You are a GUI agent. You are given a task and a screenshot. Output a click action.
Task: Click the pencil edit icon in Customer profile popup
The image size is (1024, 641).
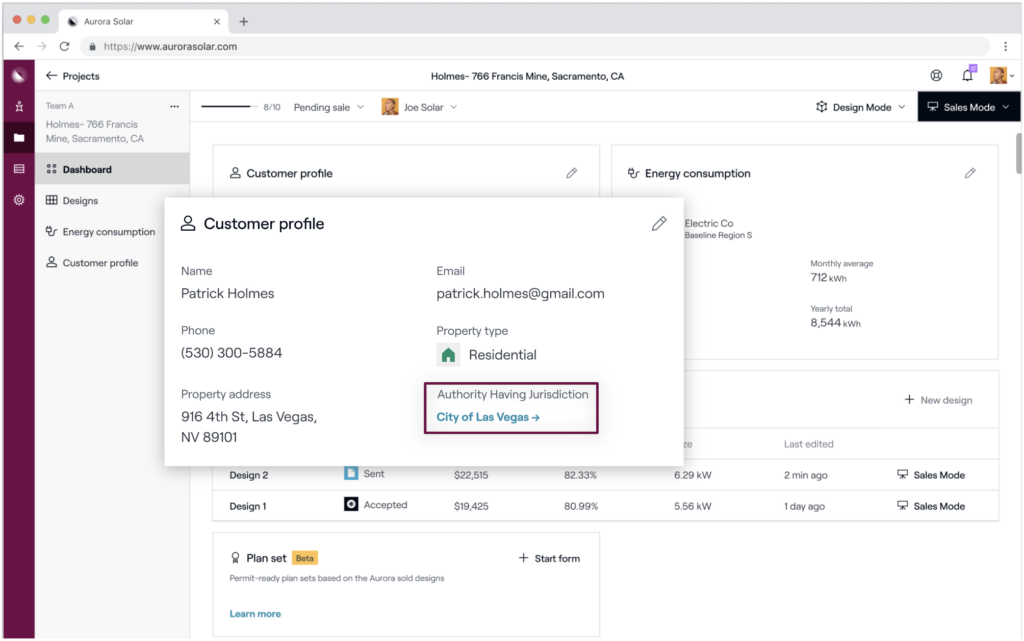[x=658, y=224]
